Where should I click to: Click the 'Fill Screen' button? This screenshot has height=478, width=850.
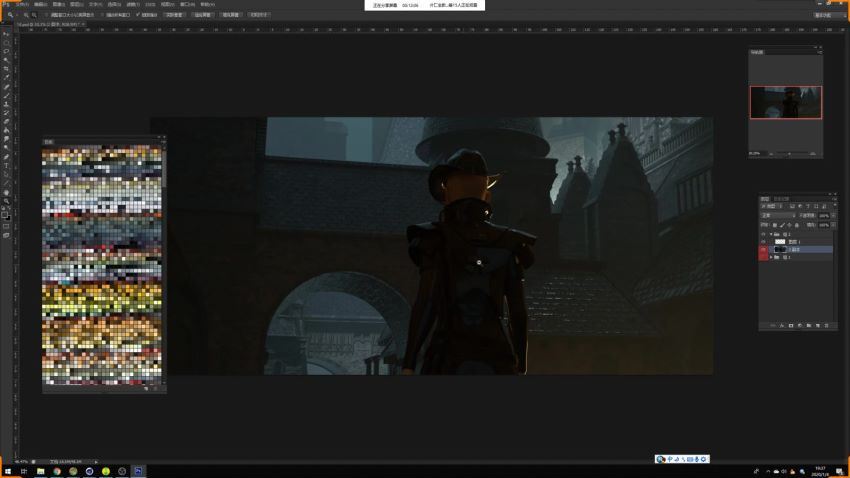tap(231, 15)
